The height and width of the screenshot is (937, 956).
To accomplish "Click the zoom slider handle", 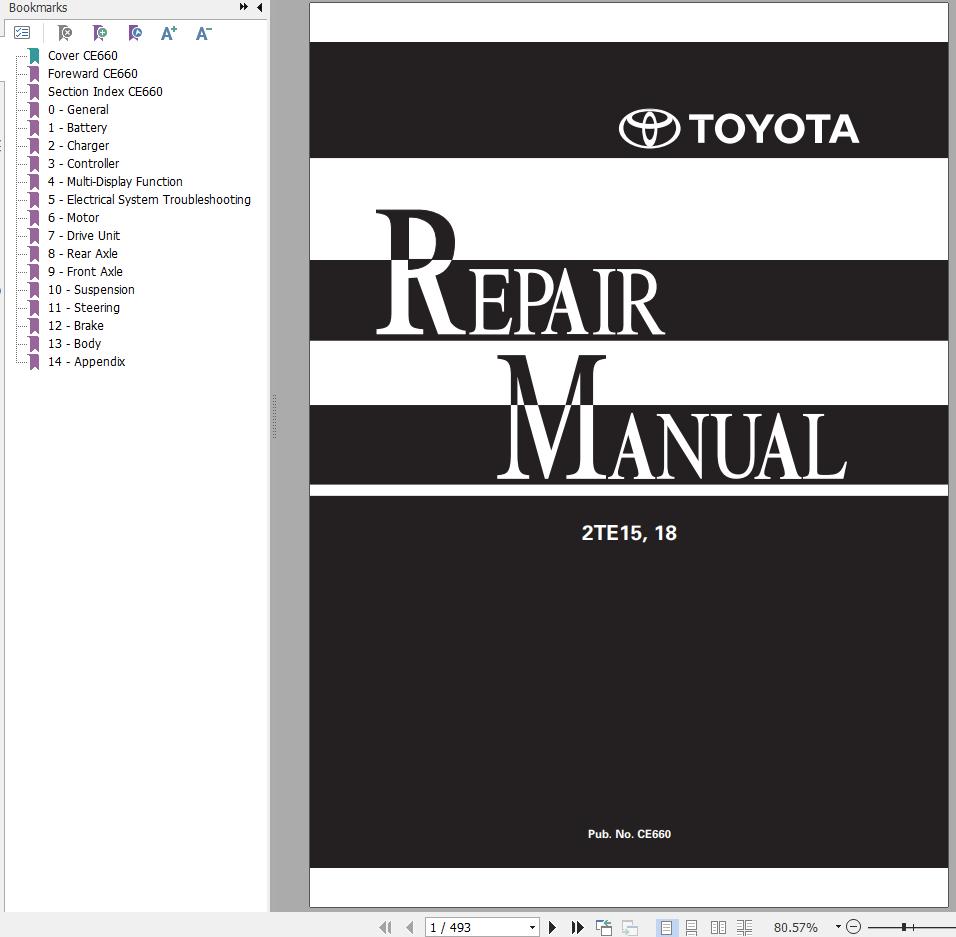I will (x=904, y=927).
